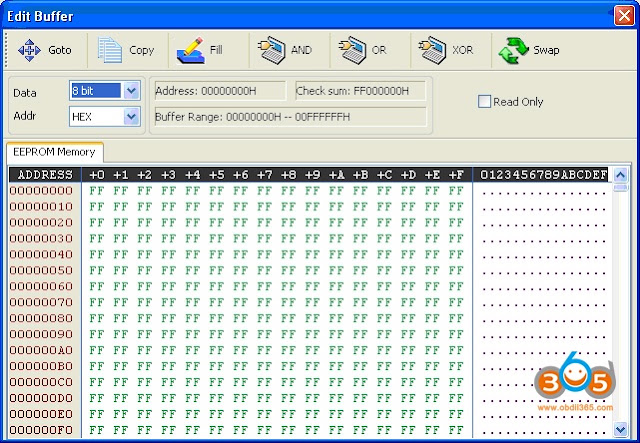
Task: Click the OR operation icon
Action: (352, 50)
